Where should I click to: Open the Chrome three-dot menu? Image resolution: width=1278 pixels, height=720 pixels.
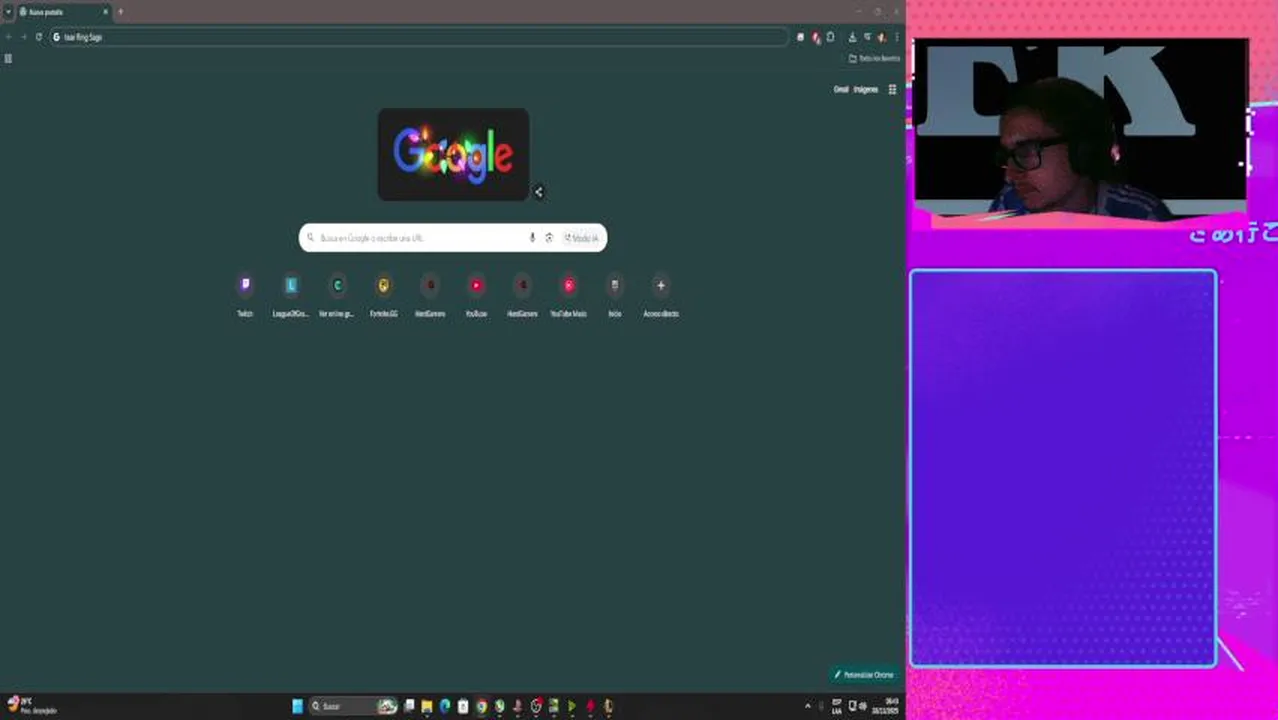pyautogui.click(x=896, y=37)
